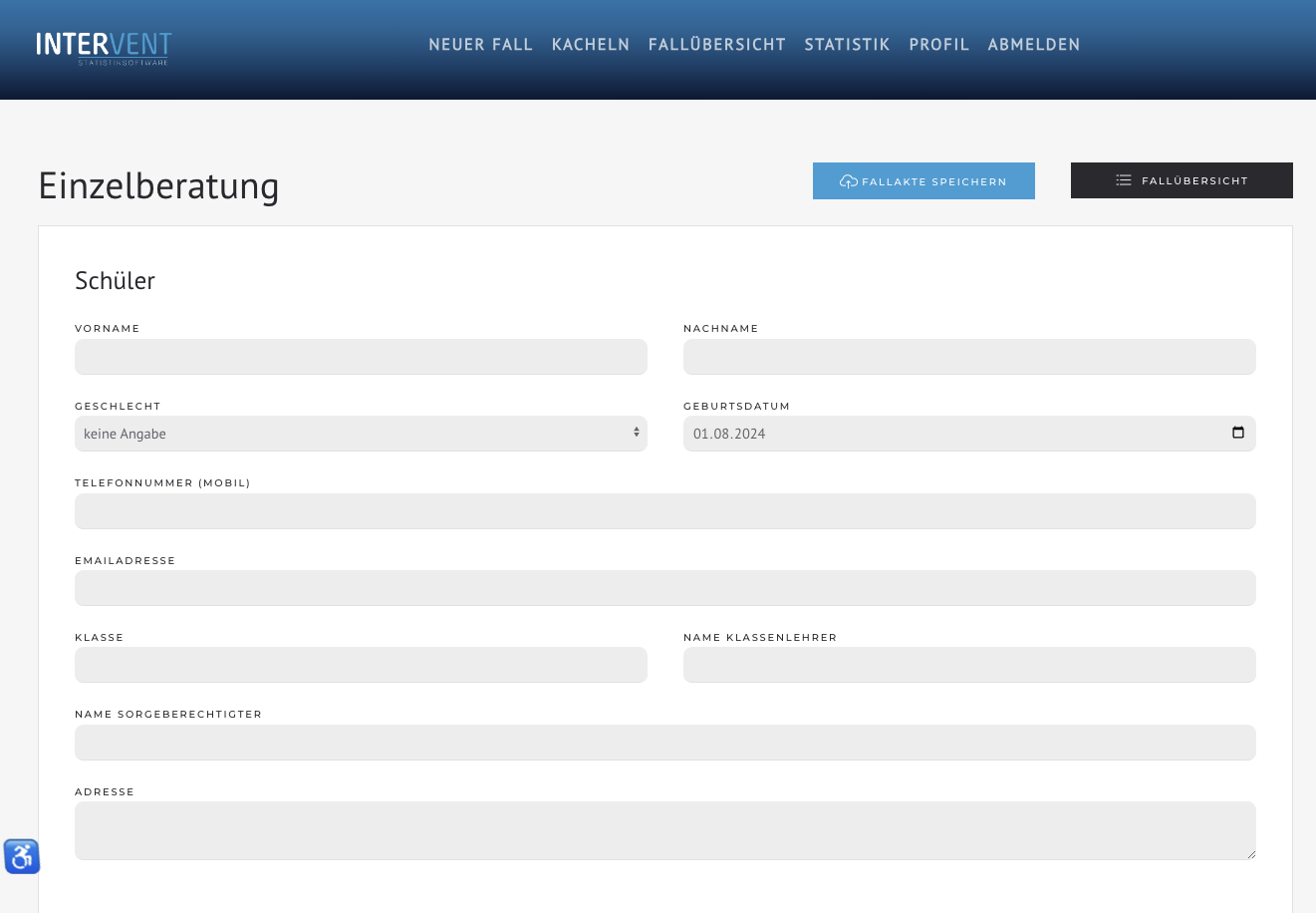Click the cloud upload icon
The height and width of the screenshot is (913, 1316).
tap(848, 181)
